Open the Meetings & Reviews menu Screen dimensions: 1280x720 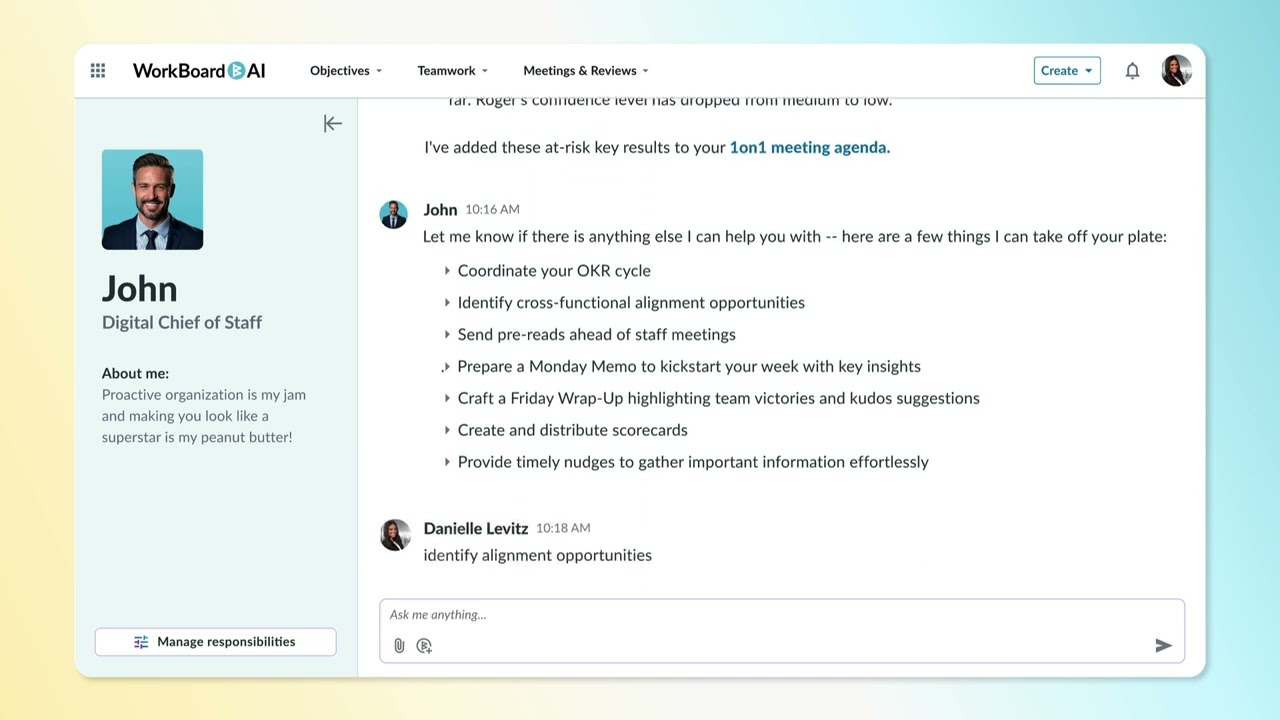pos(586,70)
